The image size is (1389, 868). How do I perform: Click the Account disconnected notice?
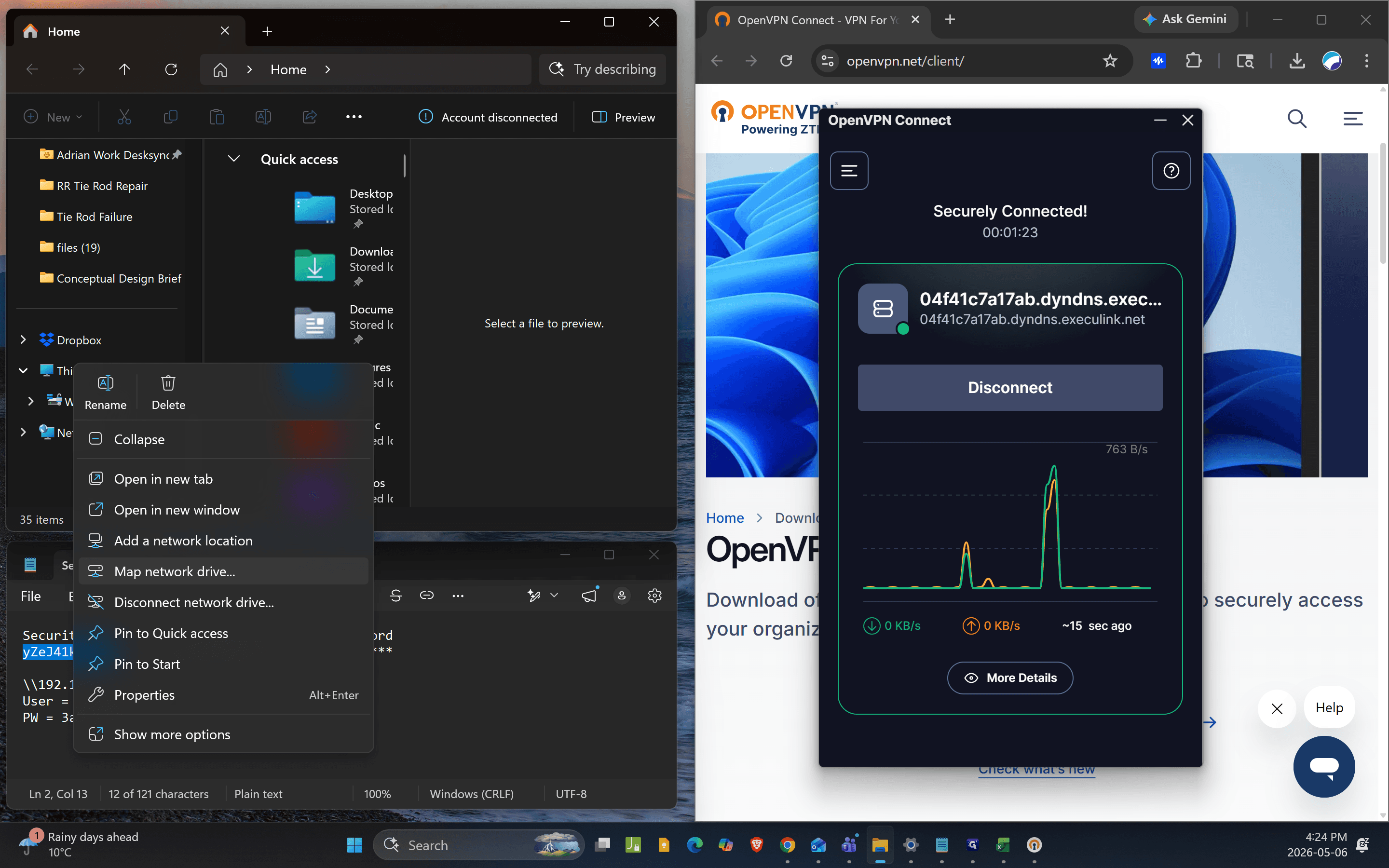click(x=489, y=117)
